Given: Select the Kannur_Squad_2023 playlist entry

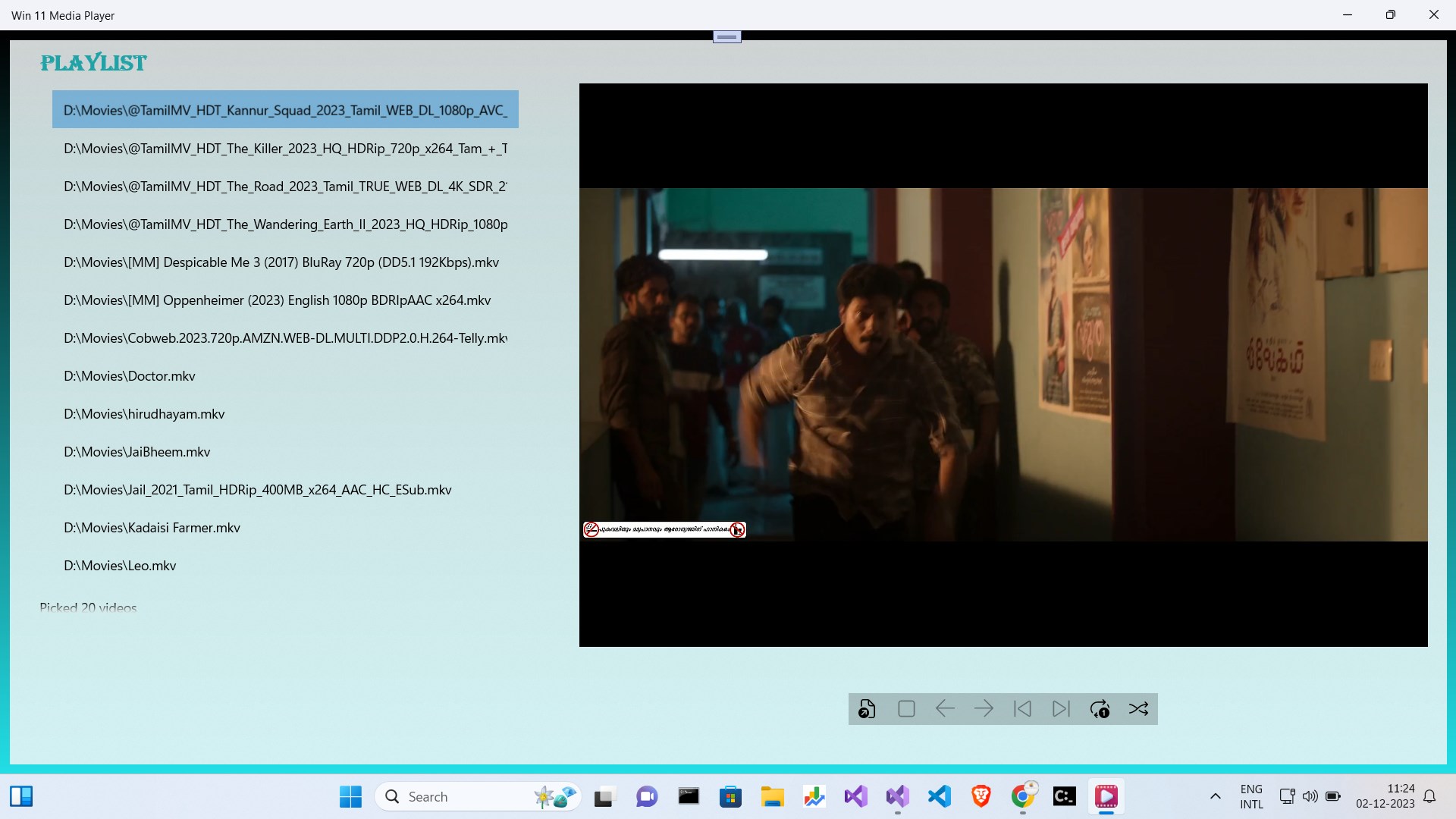Looking at the screenshot, I should (285, 110).
